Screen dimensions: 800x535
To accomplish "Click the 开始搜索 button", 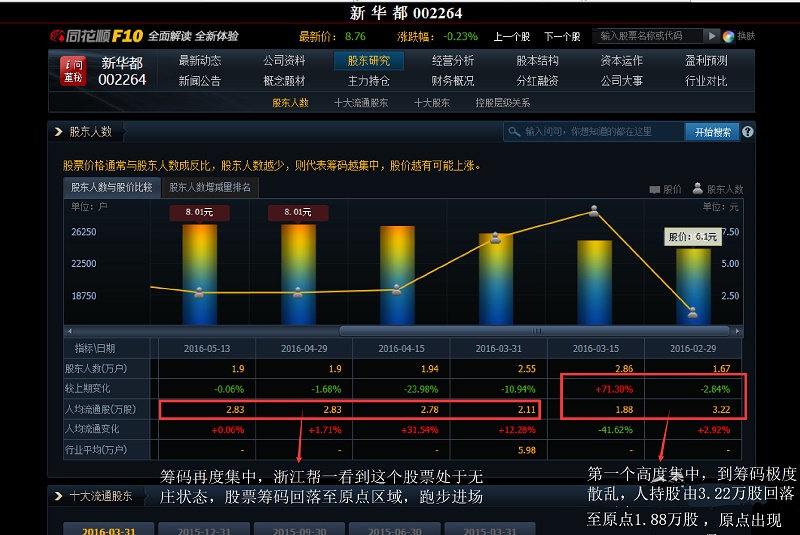I will (x=712, y=132).
